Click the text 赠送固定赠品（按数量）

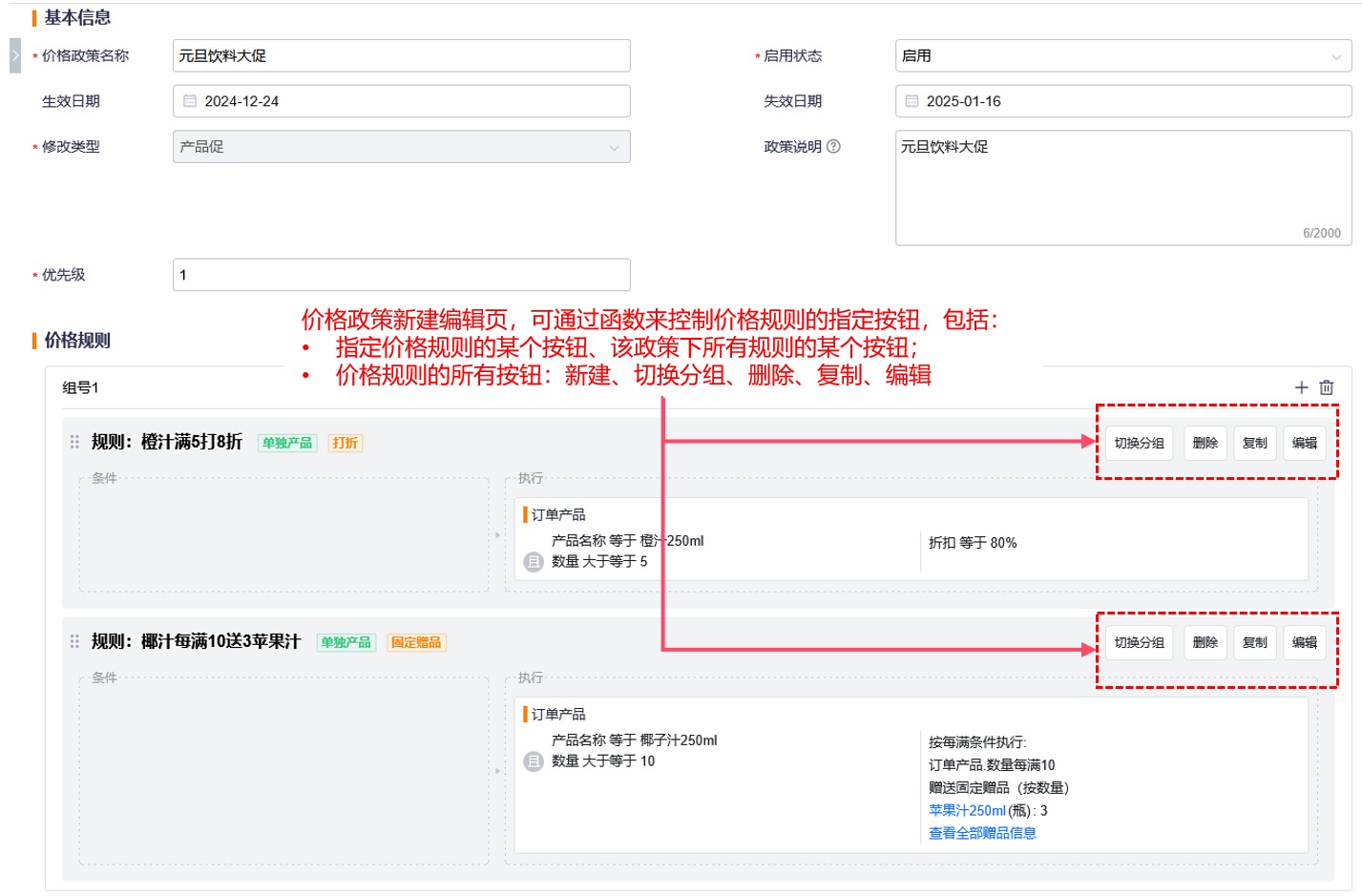coord(999,788)
